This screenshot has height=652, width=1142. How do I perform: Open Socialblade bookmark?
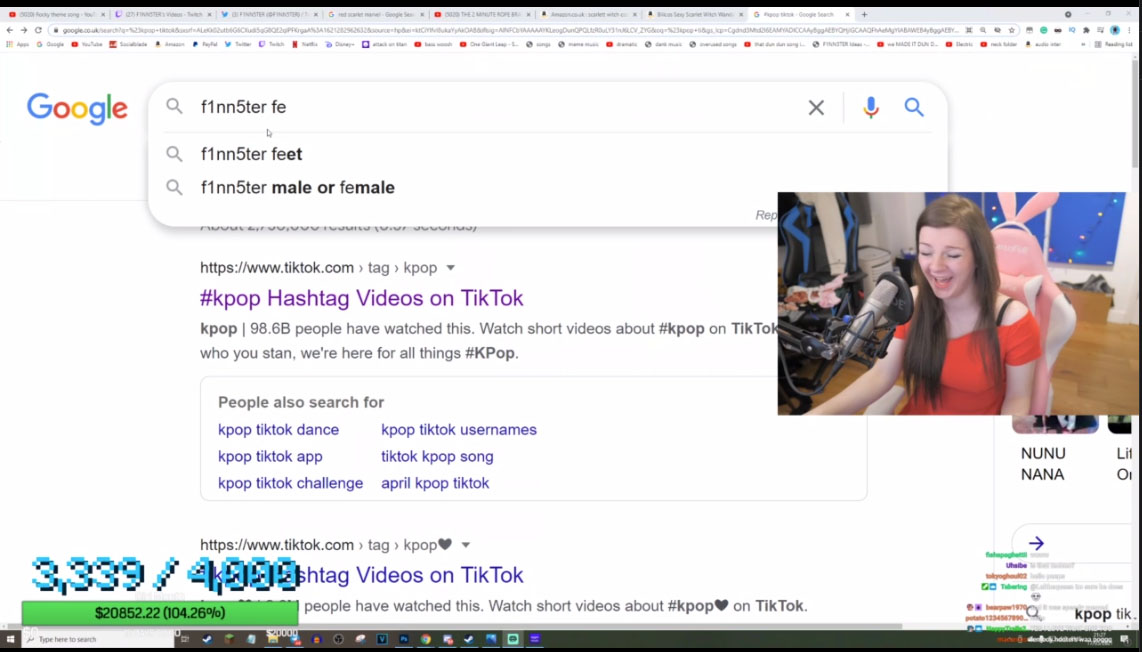[128, 44]
